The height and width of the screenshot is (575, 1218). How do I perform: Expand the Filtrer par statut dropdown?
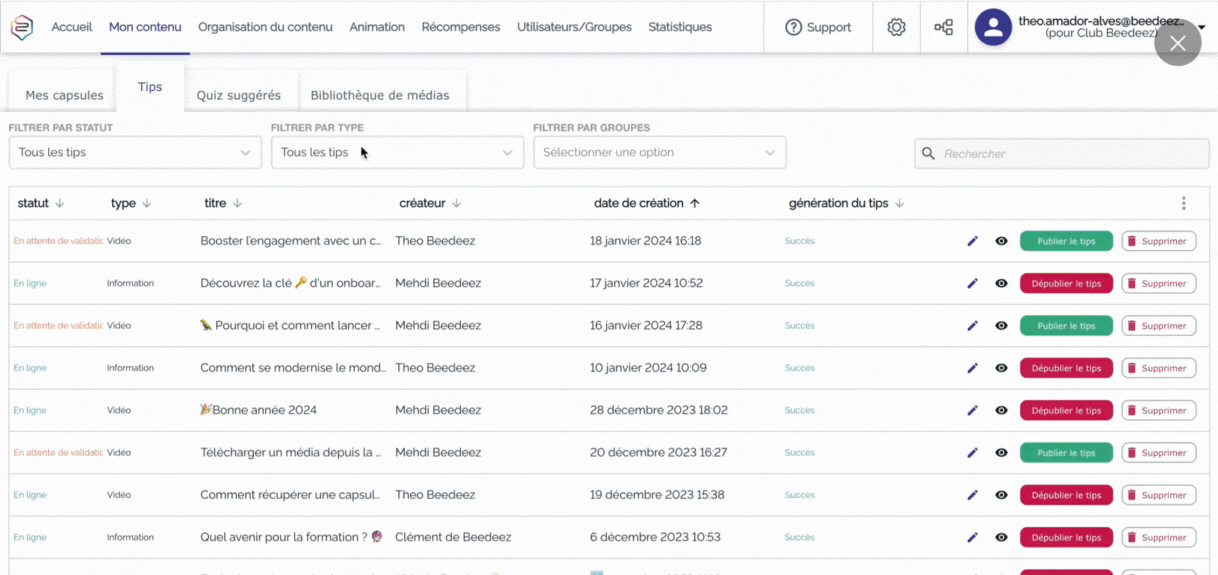pyautogui.click(x=134, y=153)
